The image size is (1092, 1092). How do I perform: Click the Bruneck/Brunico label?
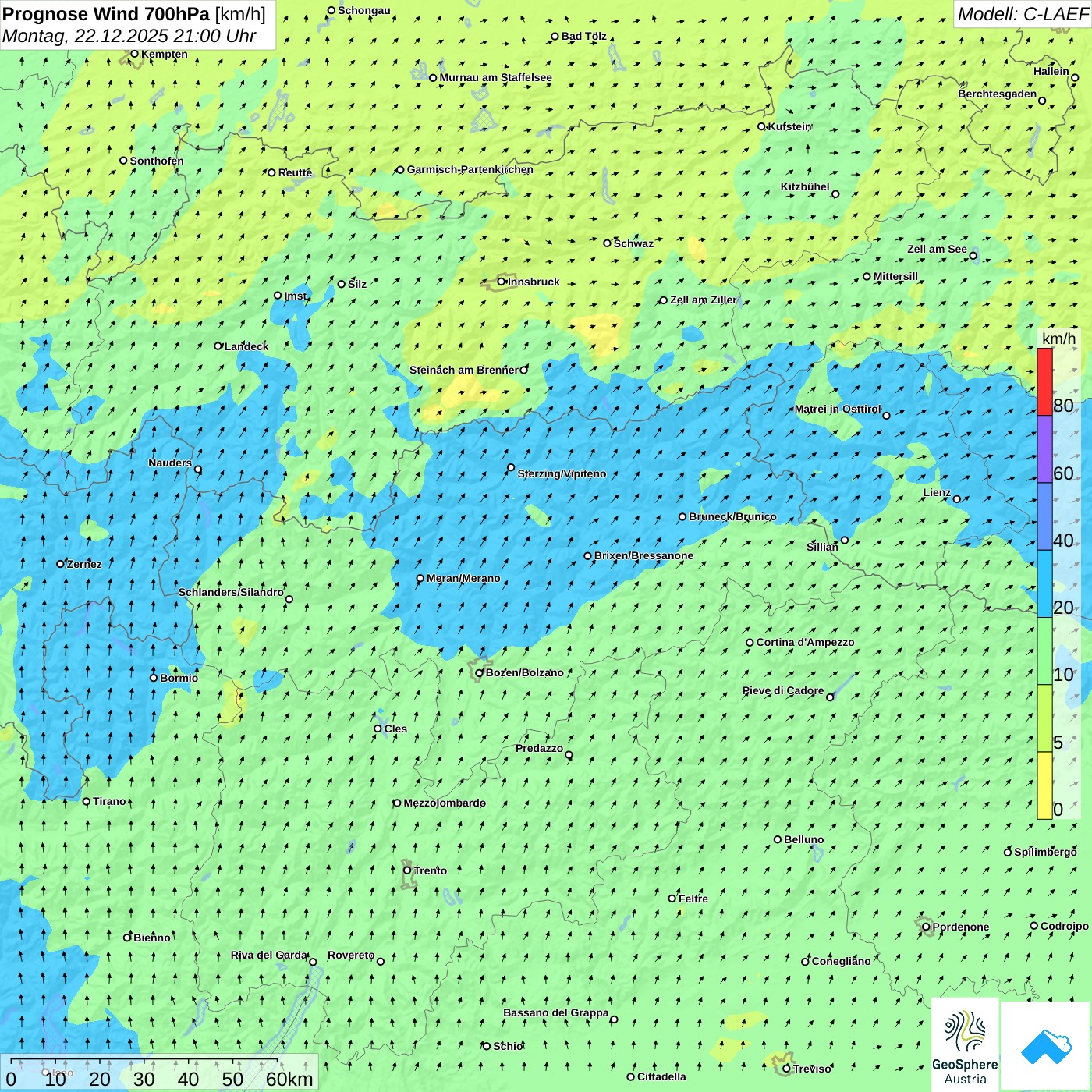[x=732, y=516]
